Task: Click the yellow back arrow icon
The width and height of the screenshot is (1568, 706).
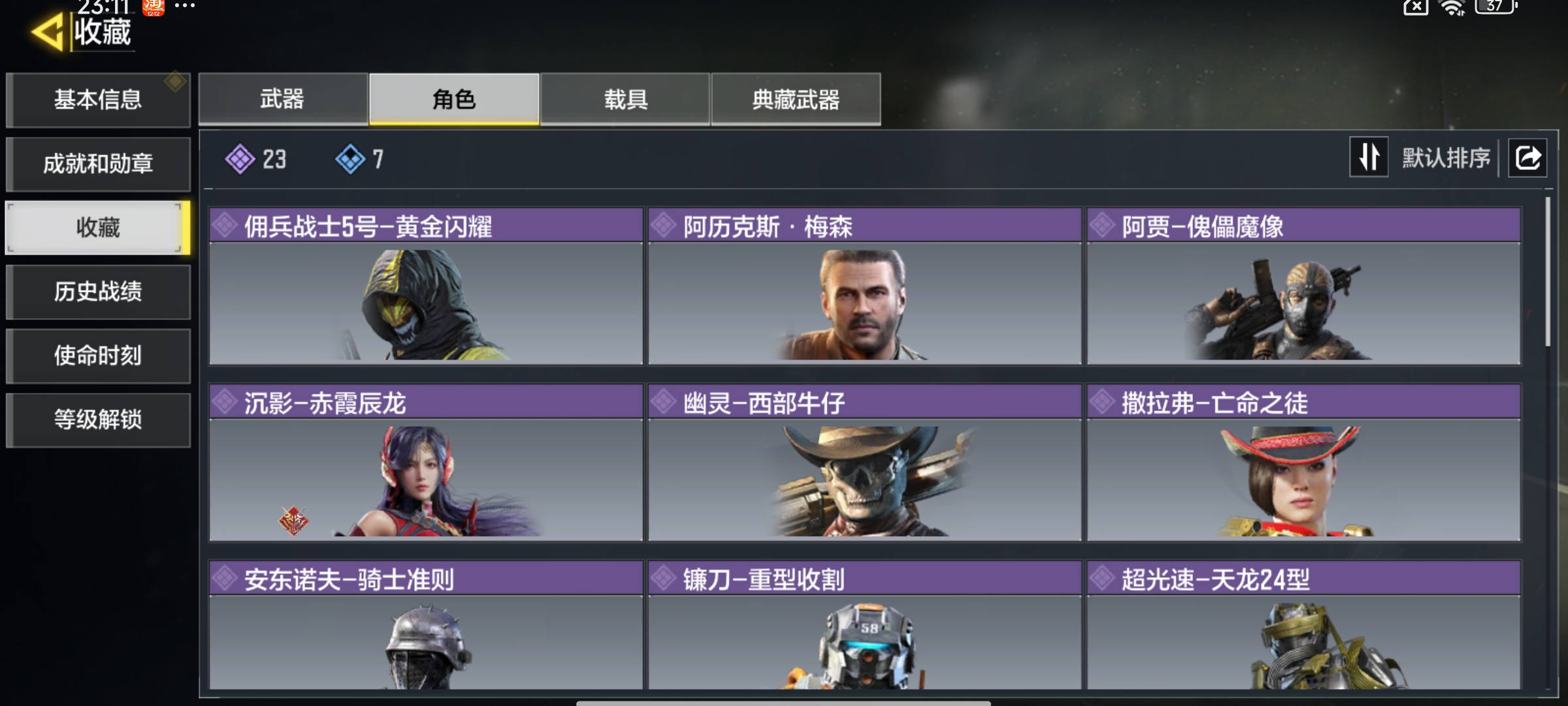Action: 48,31
